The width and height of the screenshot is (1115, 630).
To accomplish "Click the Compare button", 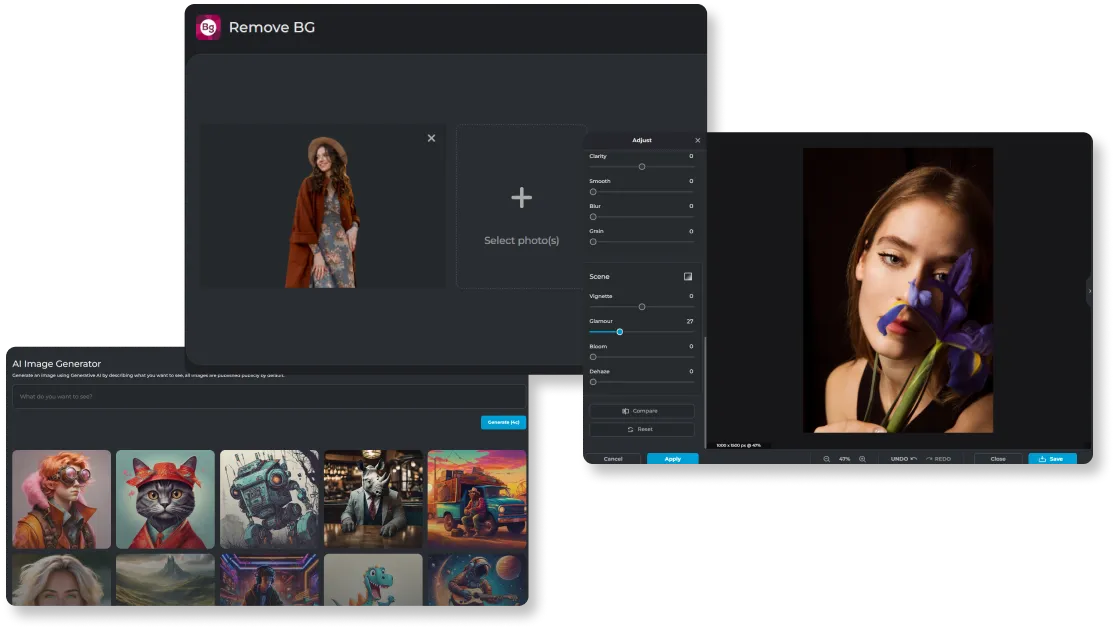I will click(x=641, y=411).
